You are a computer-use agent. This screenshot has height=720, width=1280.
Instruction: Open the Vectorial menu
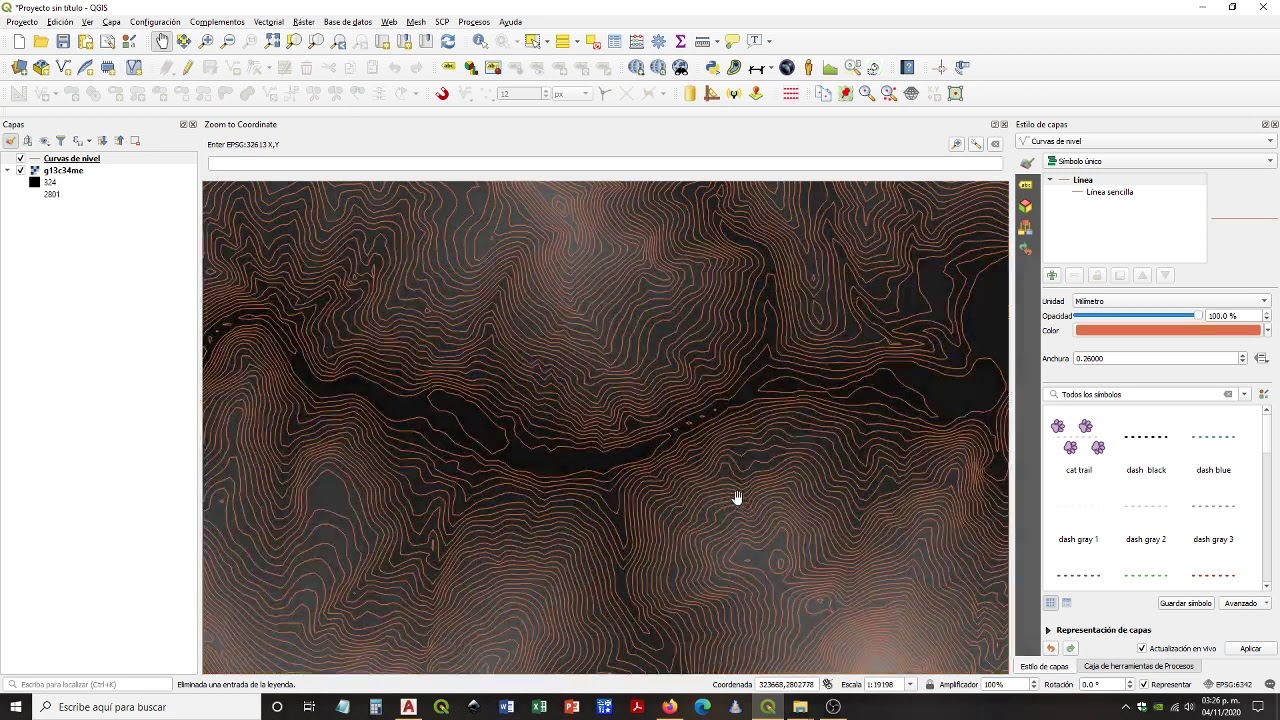coord(268,22)
